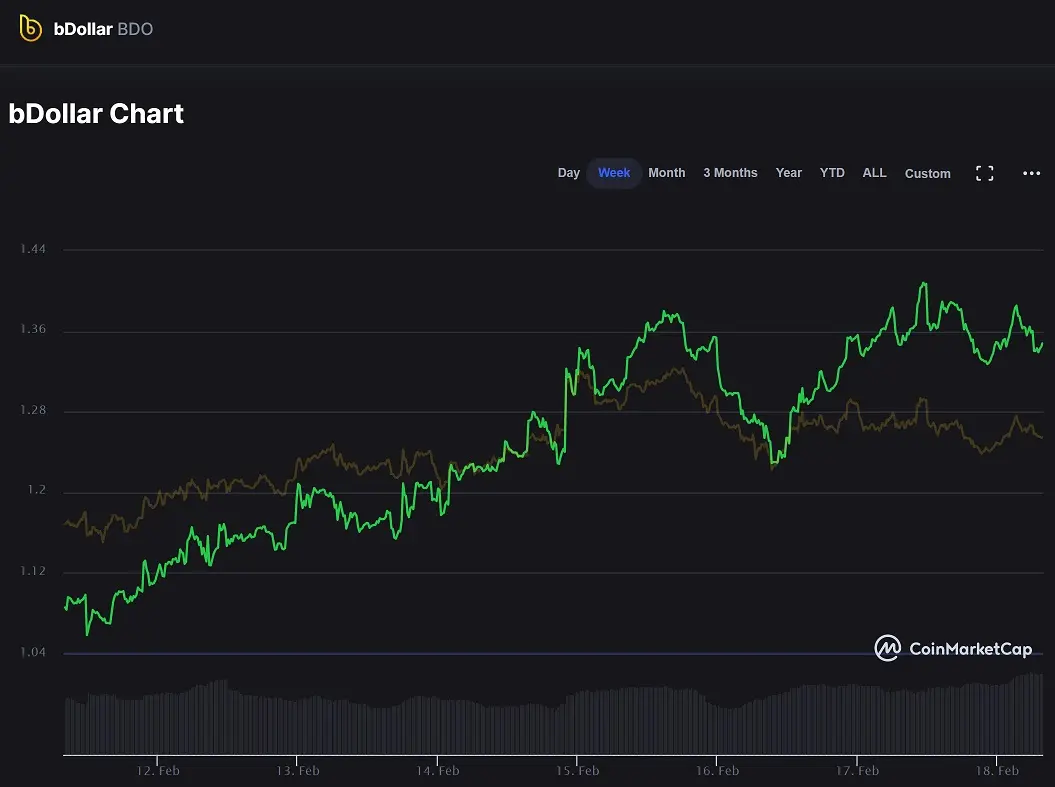
Task: Show the Year chart range
Action: 789,173
